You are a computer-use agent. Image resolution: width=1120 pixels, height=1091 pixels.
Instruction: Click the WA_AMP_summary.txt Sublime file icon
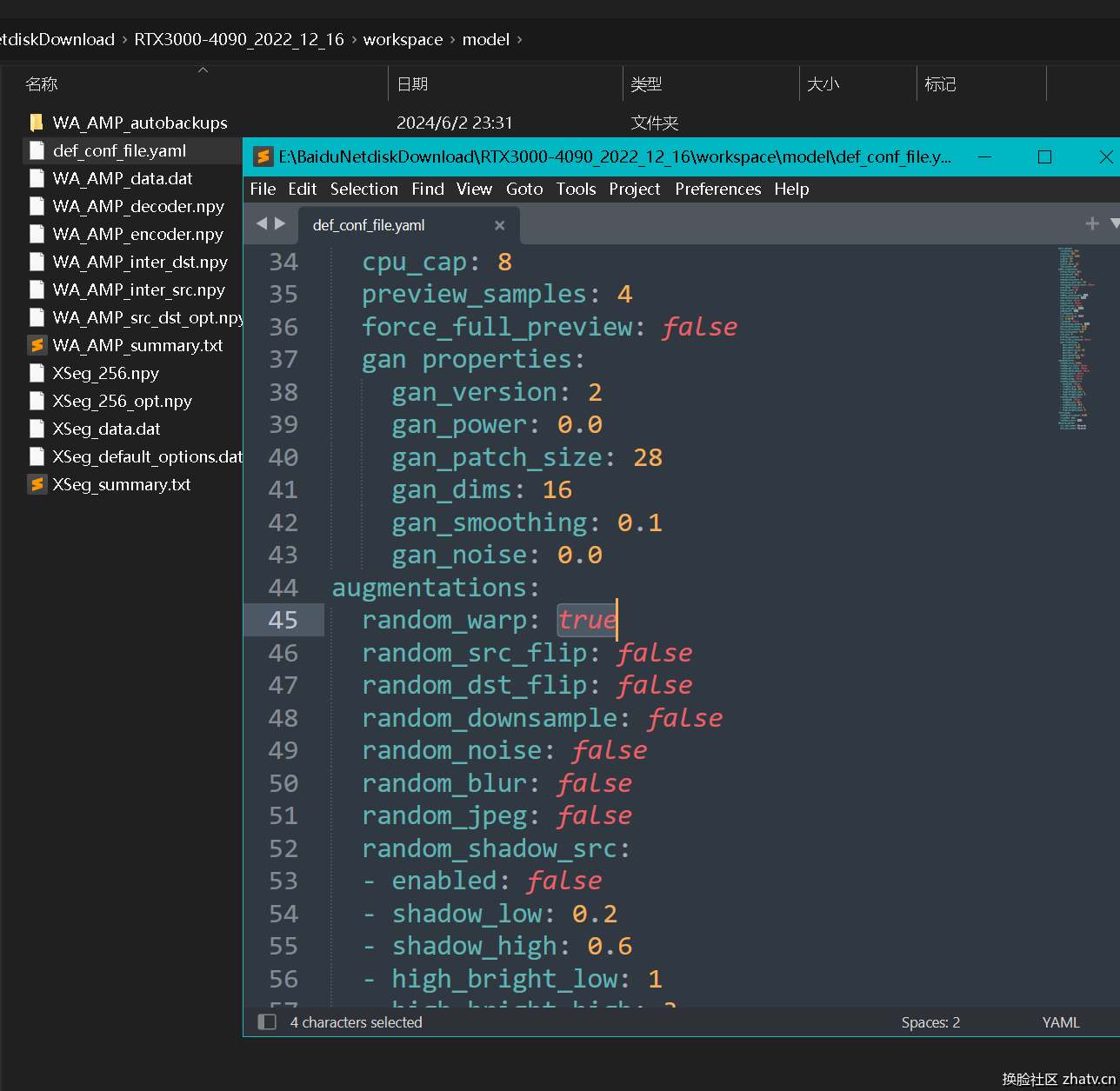click(37, 345)
